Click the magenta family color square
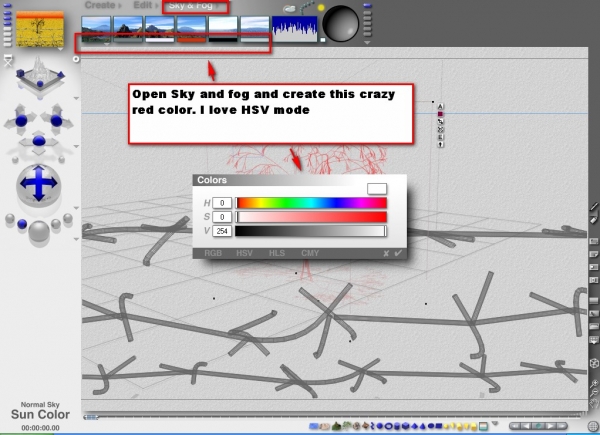 tap(440, 114)
